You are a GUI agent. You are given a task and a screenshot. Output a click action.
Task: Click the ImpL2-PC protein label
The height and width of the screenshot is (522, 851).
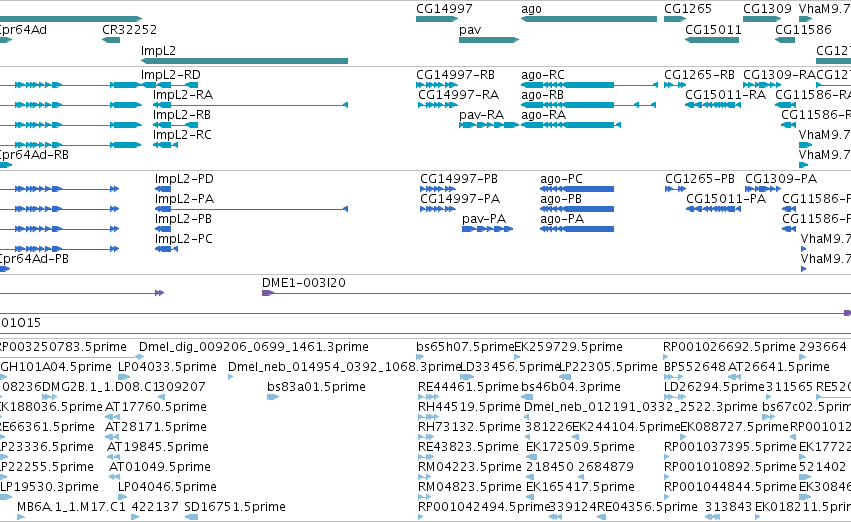point(184,239)
